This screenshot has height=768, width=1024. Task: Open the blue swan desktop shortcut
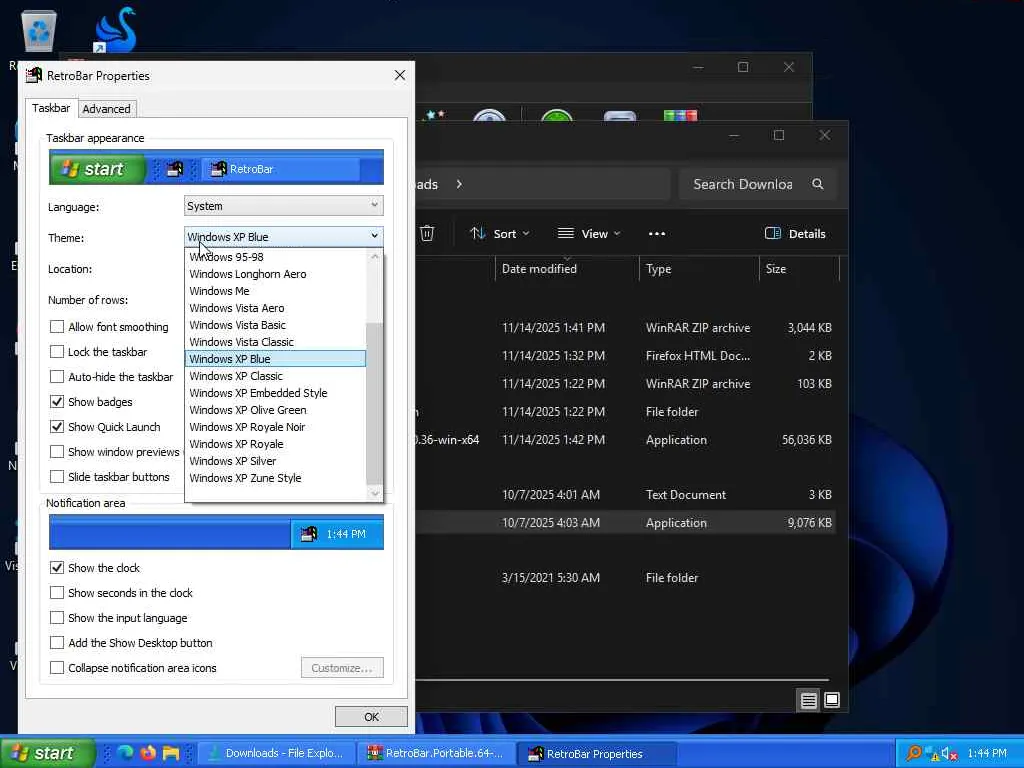pos(115,29)
